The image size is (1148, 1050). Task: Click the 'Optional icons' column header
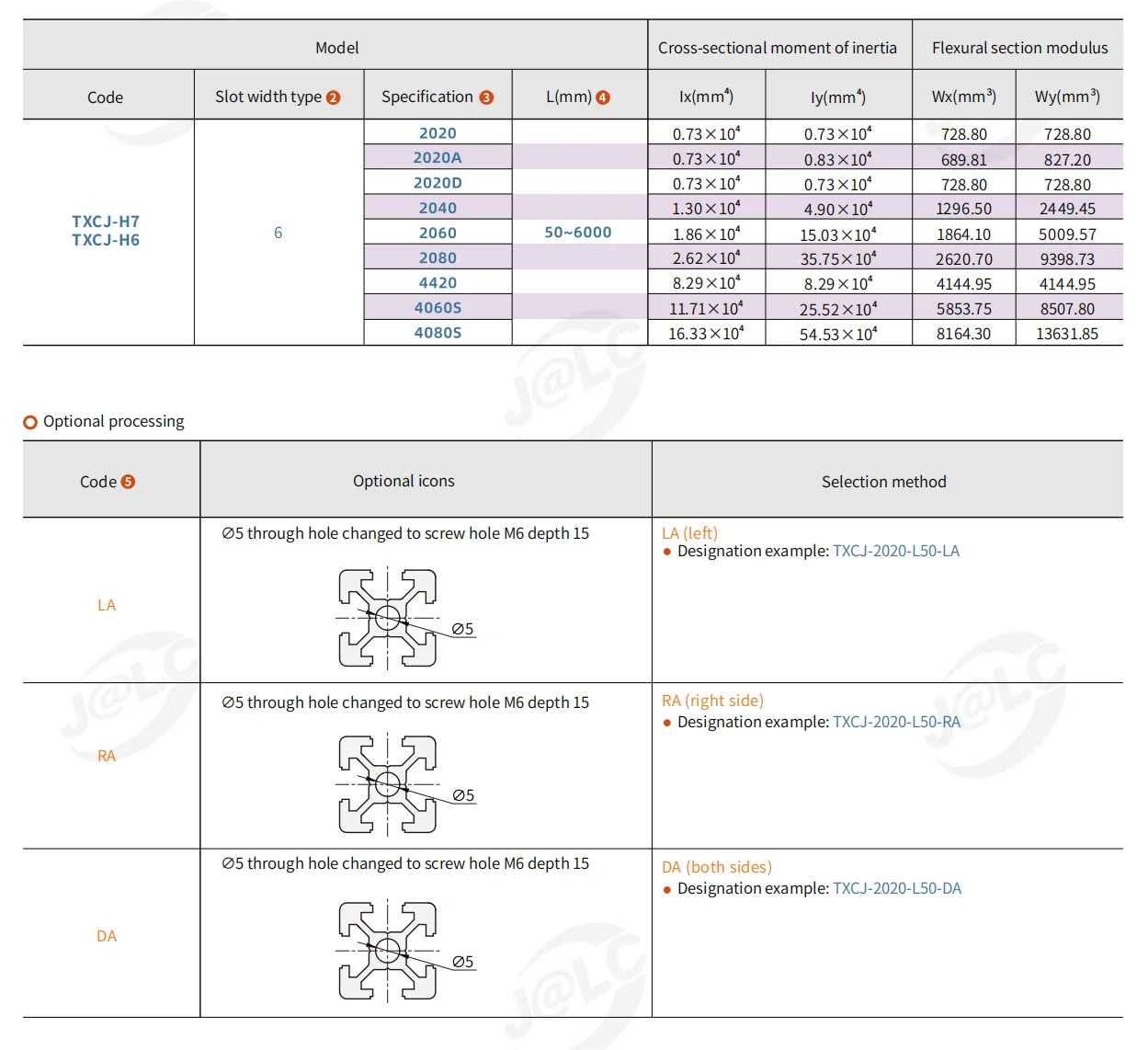tap(404, 481)
